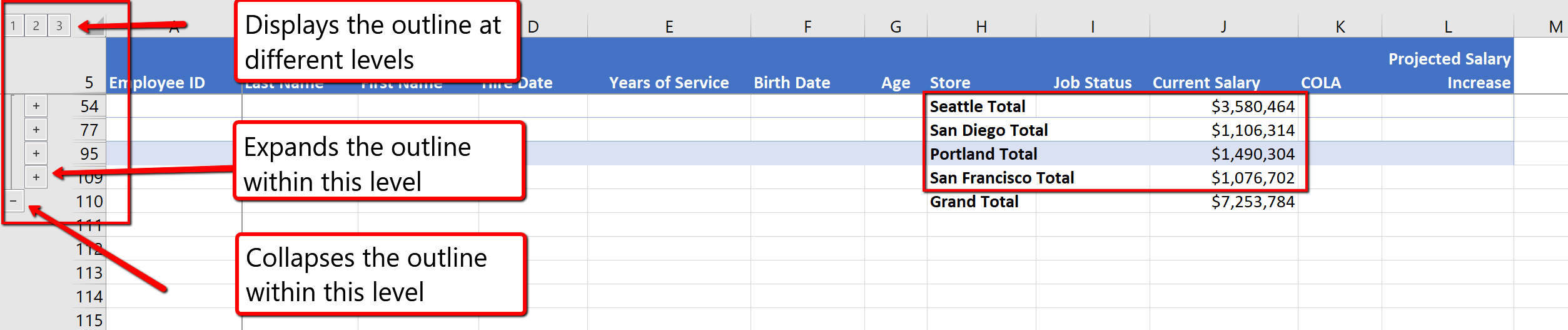The image size is (1568, 330).
Task: Click the Job Status header cell
Action: (1093, 66)
